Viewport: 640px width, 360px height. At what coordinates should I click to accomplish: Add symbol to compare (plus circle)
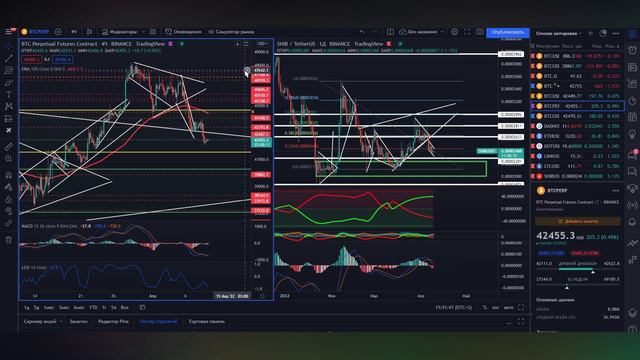(58, 31)
